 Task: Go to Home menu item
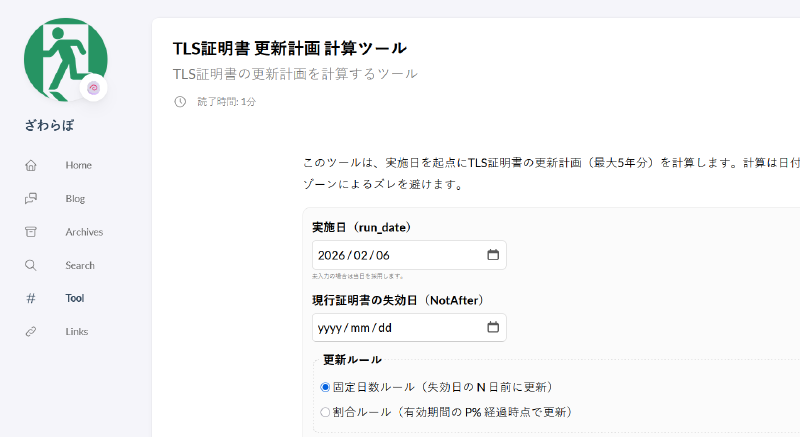click(x=79, y=165)
